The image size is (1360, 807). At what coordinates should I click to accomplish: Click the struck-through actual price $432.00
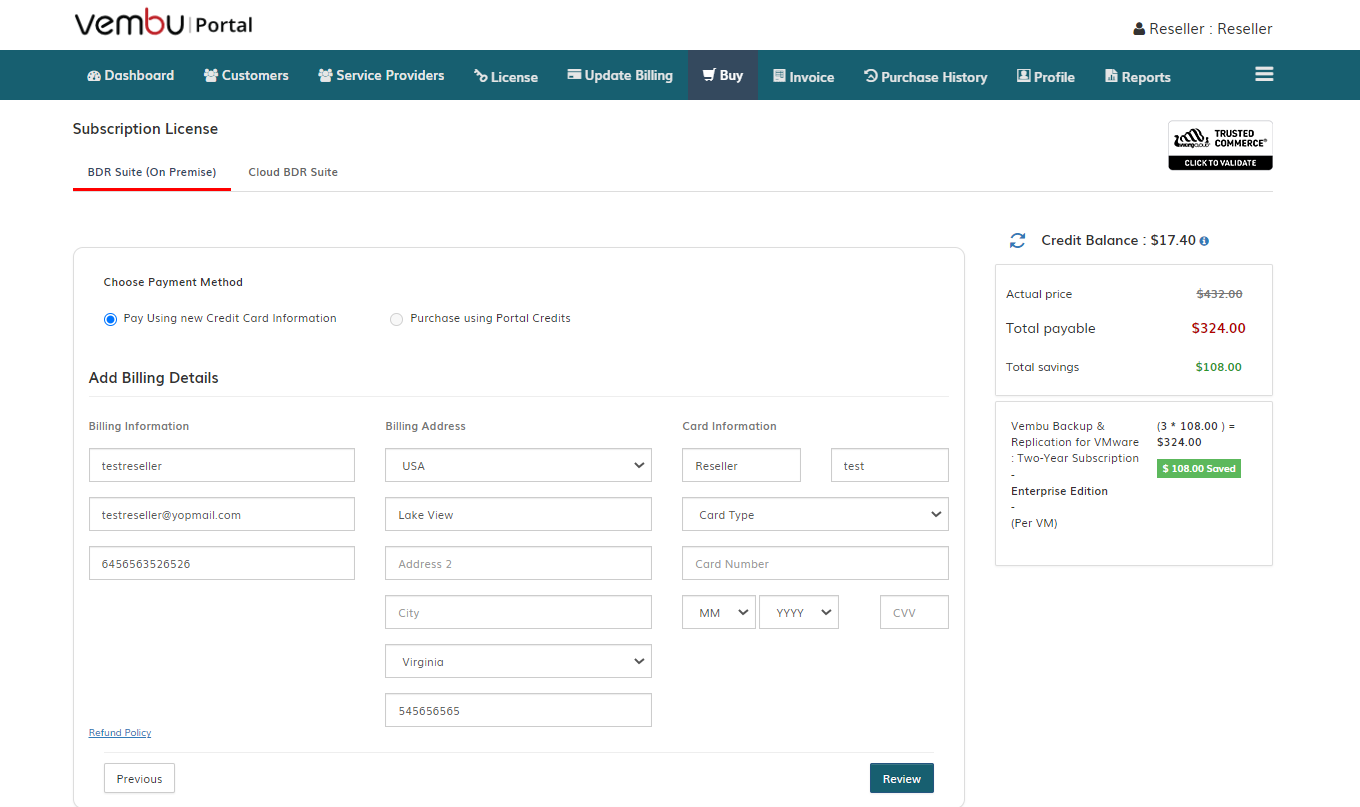(x=1219, y=294)
